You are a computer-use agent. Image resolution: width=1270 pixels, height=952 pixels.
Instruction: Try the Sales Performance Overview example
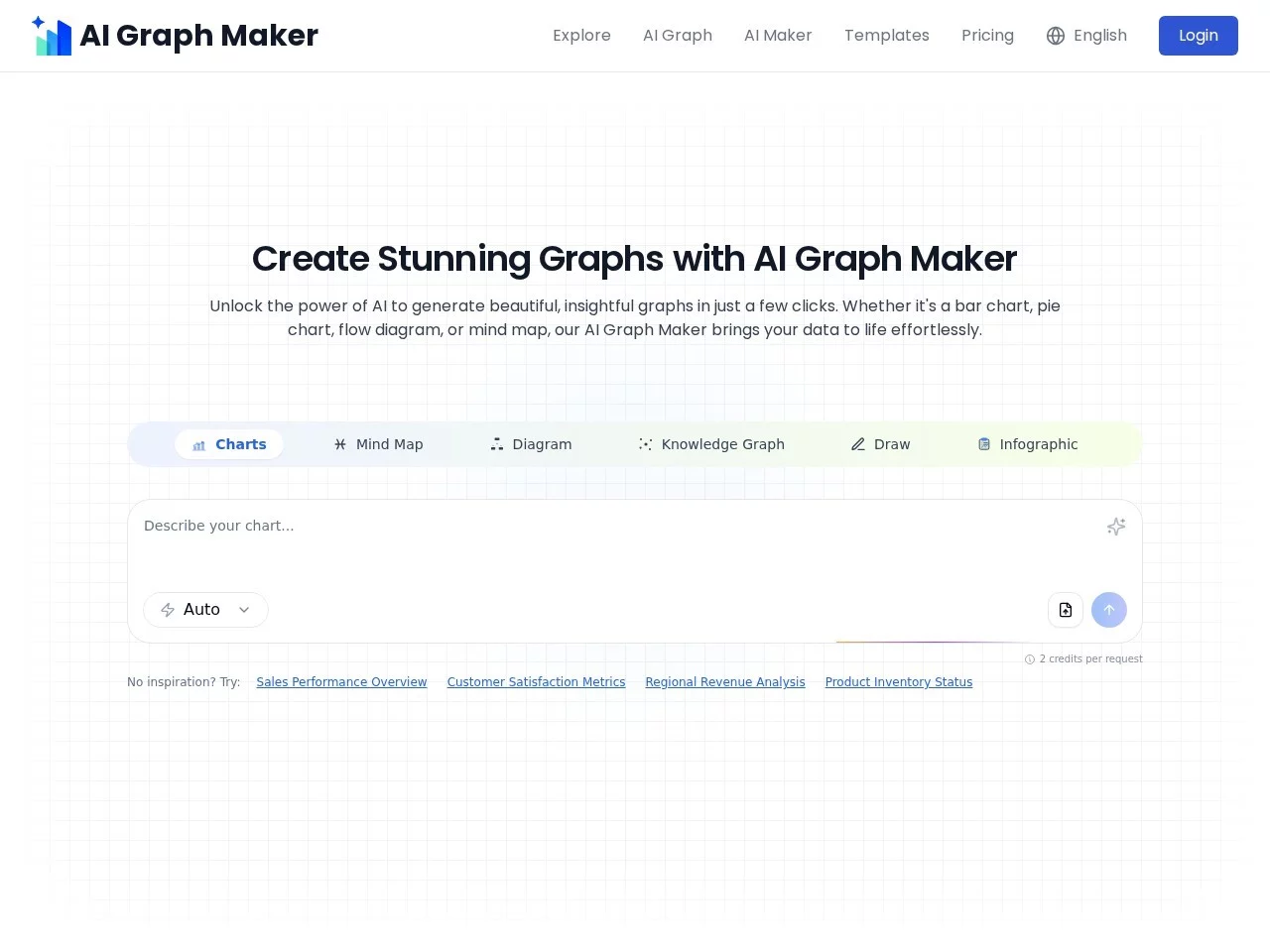coord(341,681)
